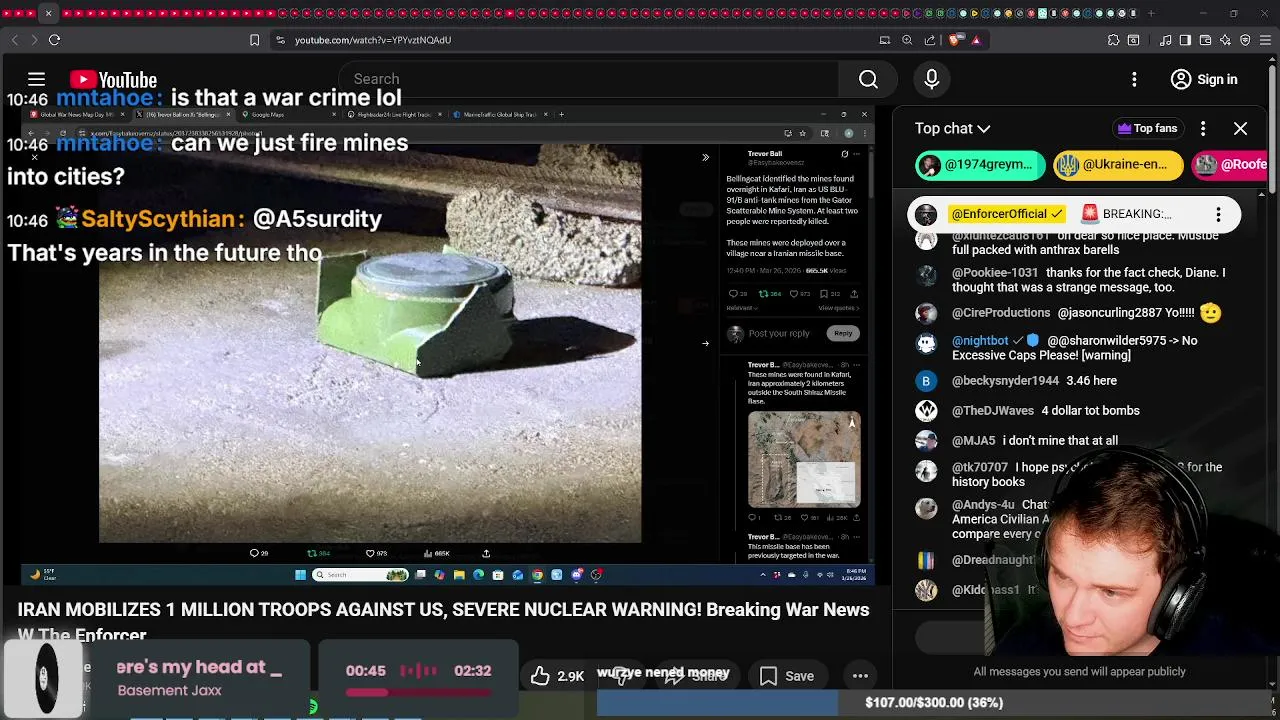This screenshot has height=720, width=1280.
Task: Click the streamed taskbar Search box
Action: 360,574
